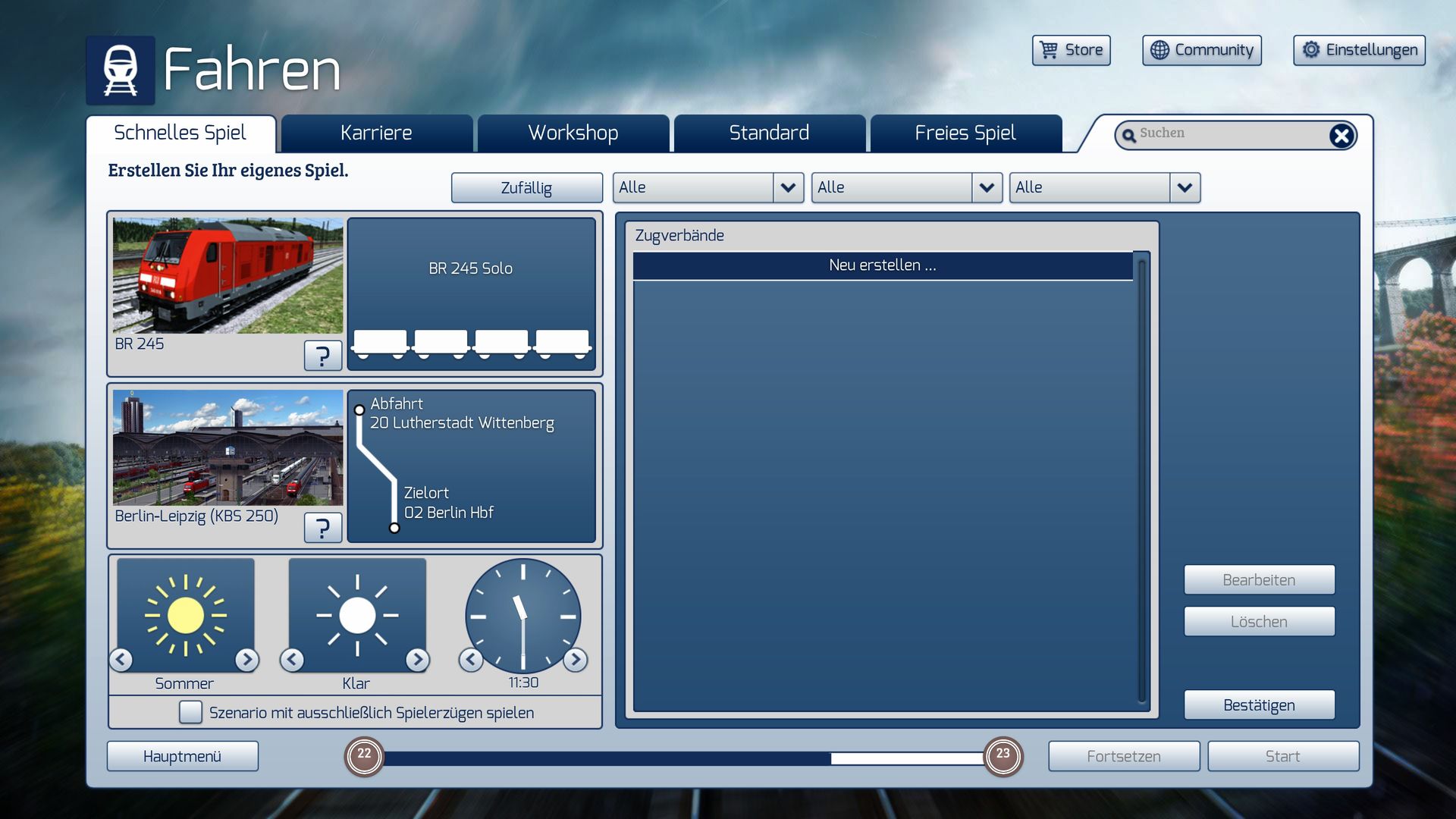Select next weather option arrow
This screenshot has width=1456, height=819.
point(417,660)
